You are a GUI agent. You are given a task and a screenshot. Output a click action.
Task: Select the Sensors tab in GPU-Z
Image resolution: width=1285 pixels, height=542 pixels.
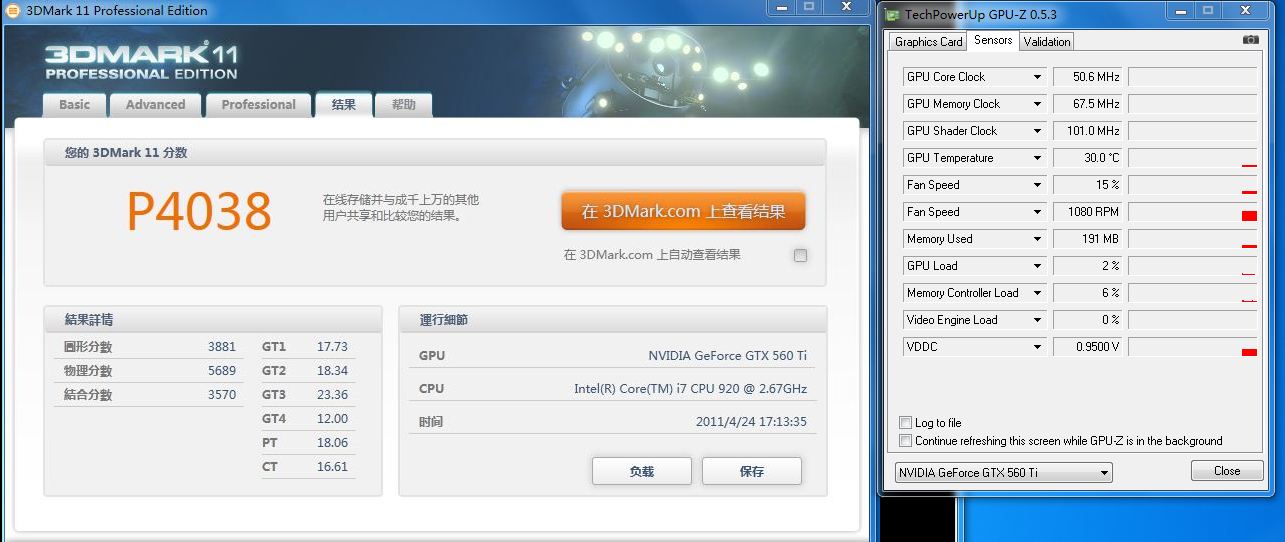pyautogui.click(x=993, y=40)
